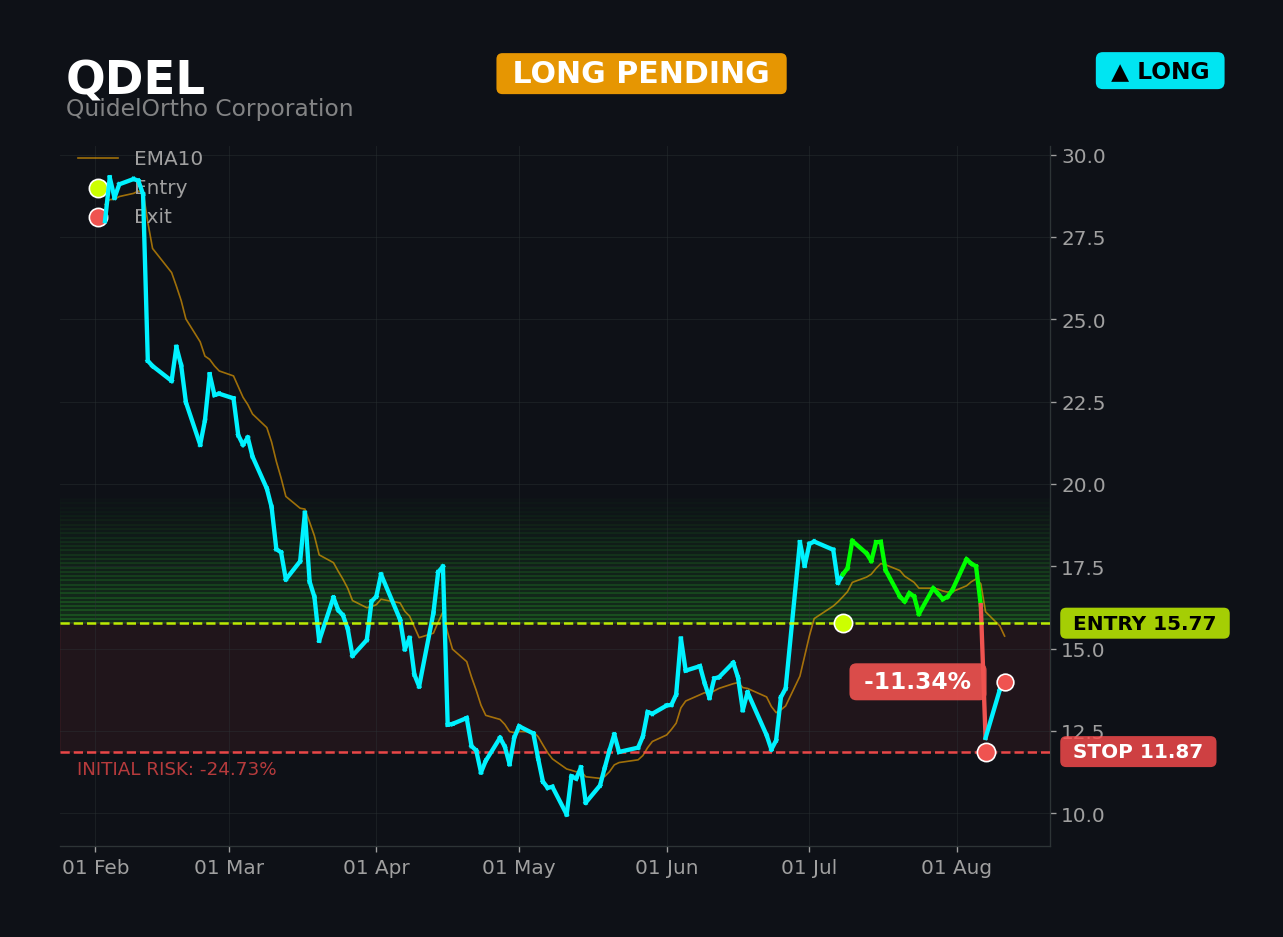Click the 22.5 y-axis label
The width and height of the screenshot is (1283, 937).
point(1084,403)
